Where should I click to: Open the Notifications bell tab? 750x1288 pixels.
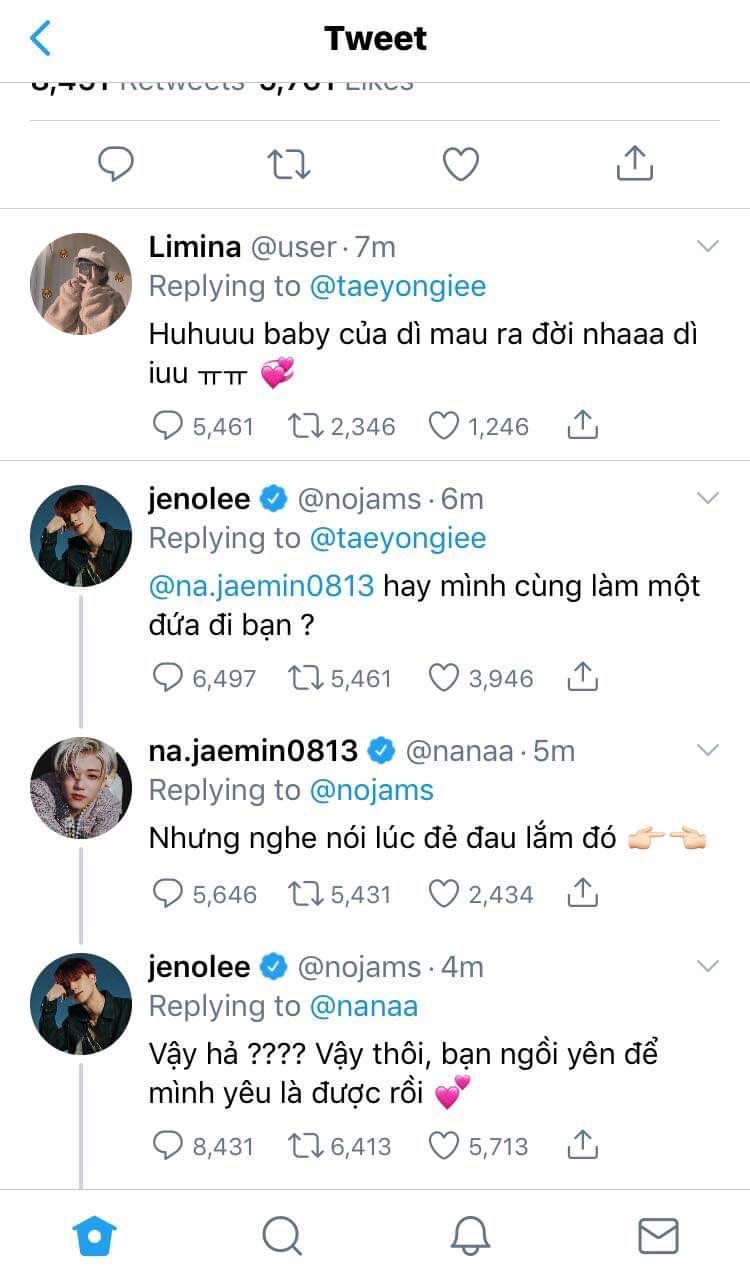click(x=470, y=1236)
